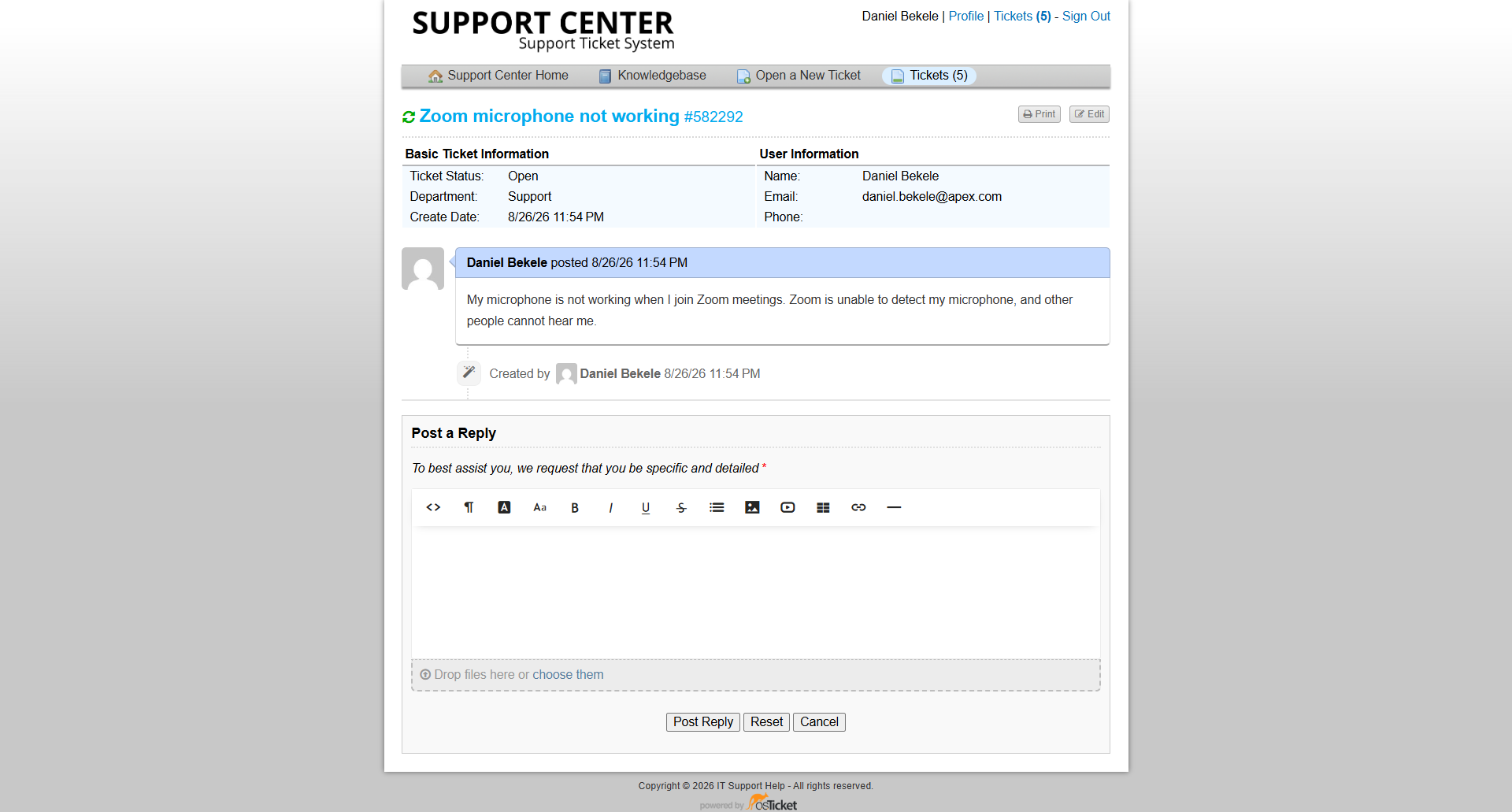This screenshot has height=812, width=1512.
Task: Click into the reply message text area
Action: coord(756,592)
